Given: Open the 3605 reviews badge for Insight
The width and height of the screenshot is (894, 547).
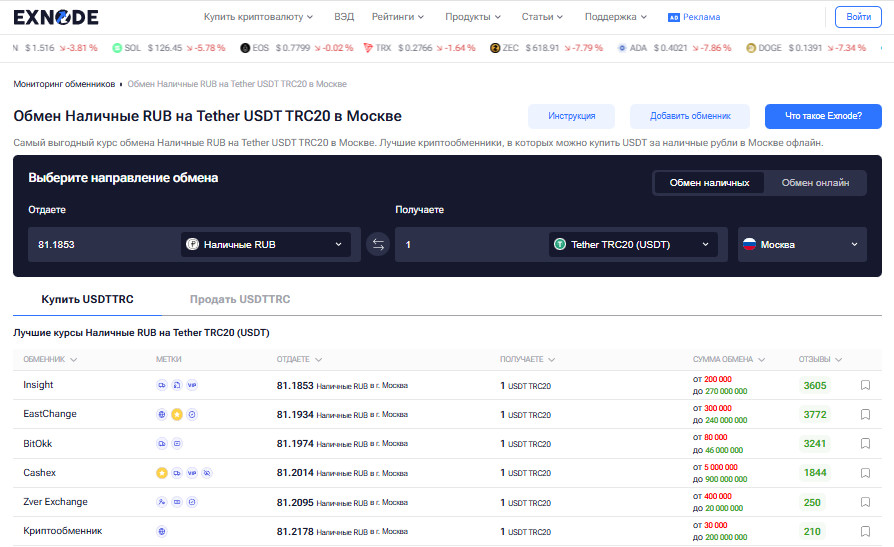Looking at the screenshot, I should coord(815,386).
